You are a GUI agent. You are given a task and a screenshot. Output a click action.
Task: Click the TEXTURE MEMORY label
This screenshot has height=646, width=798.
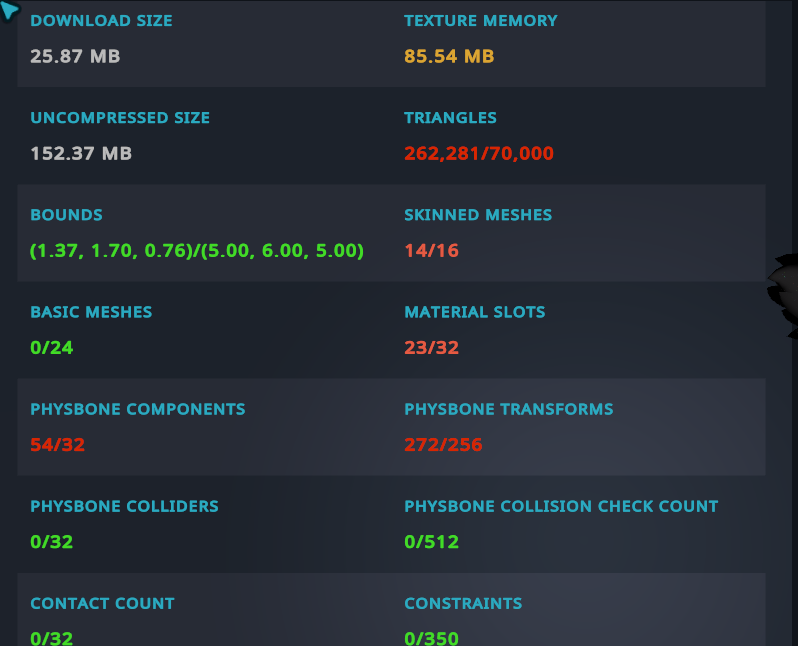click(x=481, y=21)
